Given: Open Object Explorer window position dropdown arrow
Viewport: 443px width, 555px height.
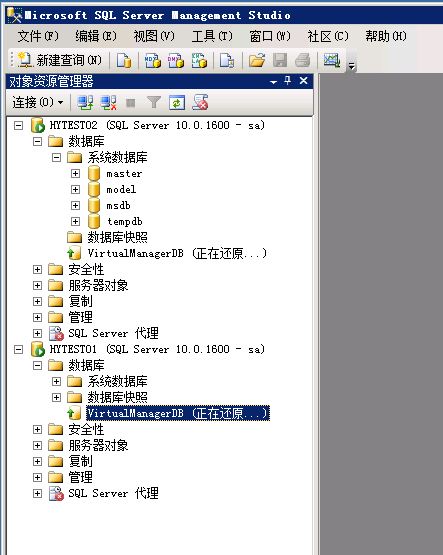Looking at the screenshot, I should [273, 82].
